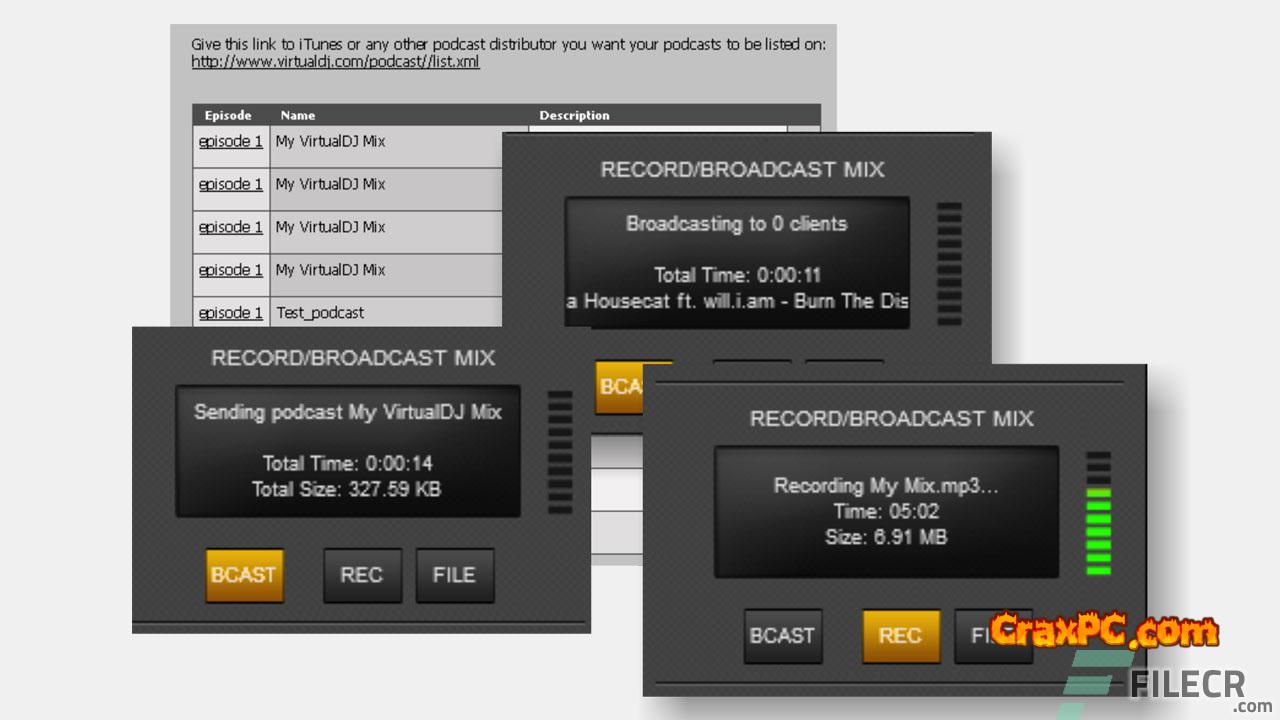This screenshot has height=720, width=1280.
Task: Click the 'Total Size: 327.59 KB' readout
Action: point(346,489)
